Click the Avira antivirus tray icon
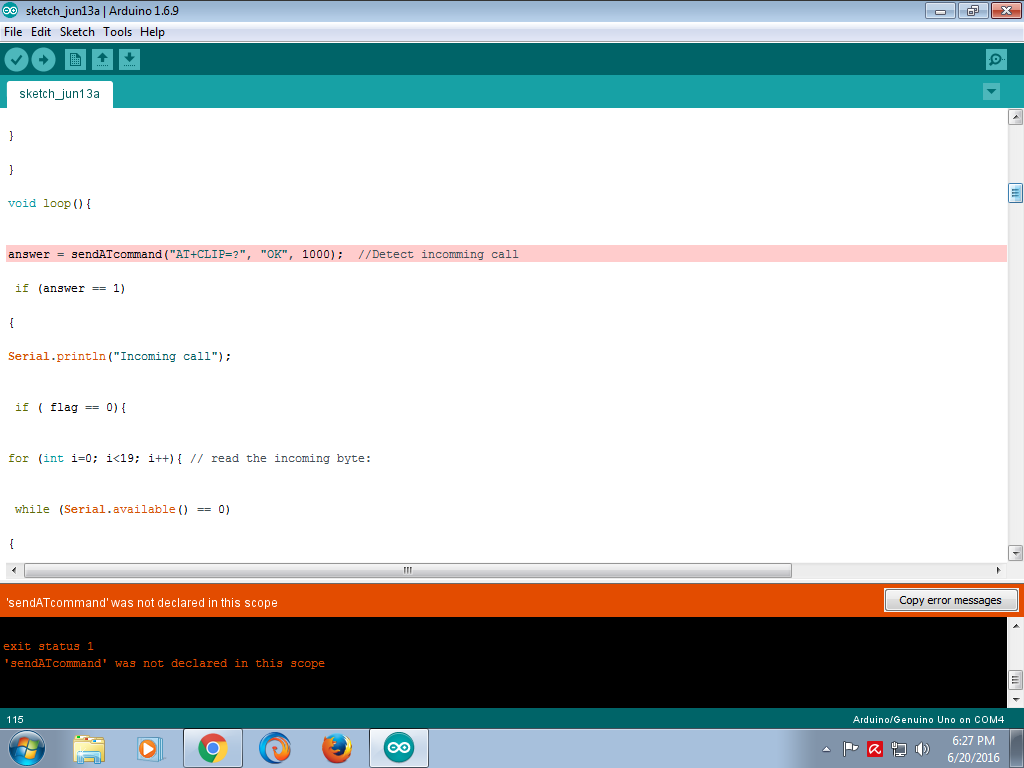Screen dimensions: 1024x768 coord(874,749)
